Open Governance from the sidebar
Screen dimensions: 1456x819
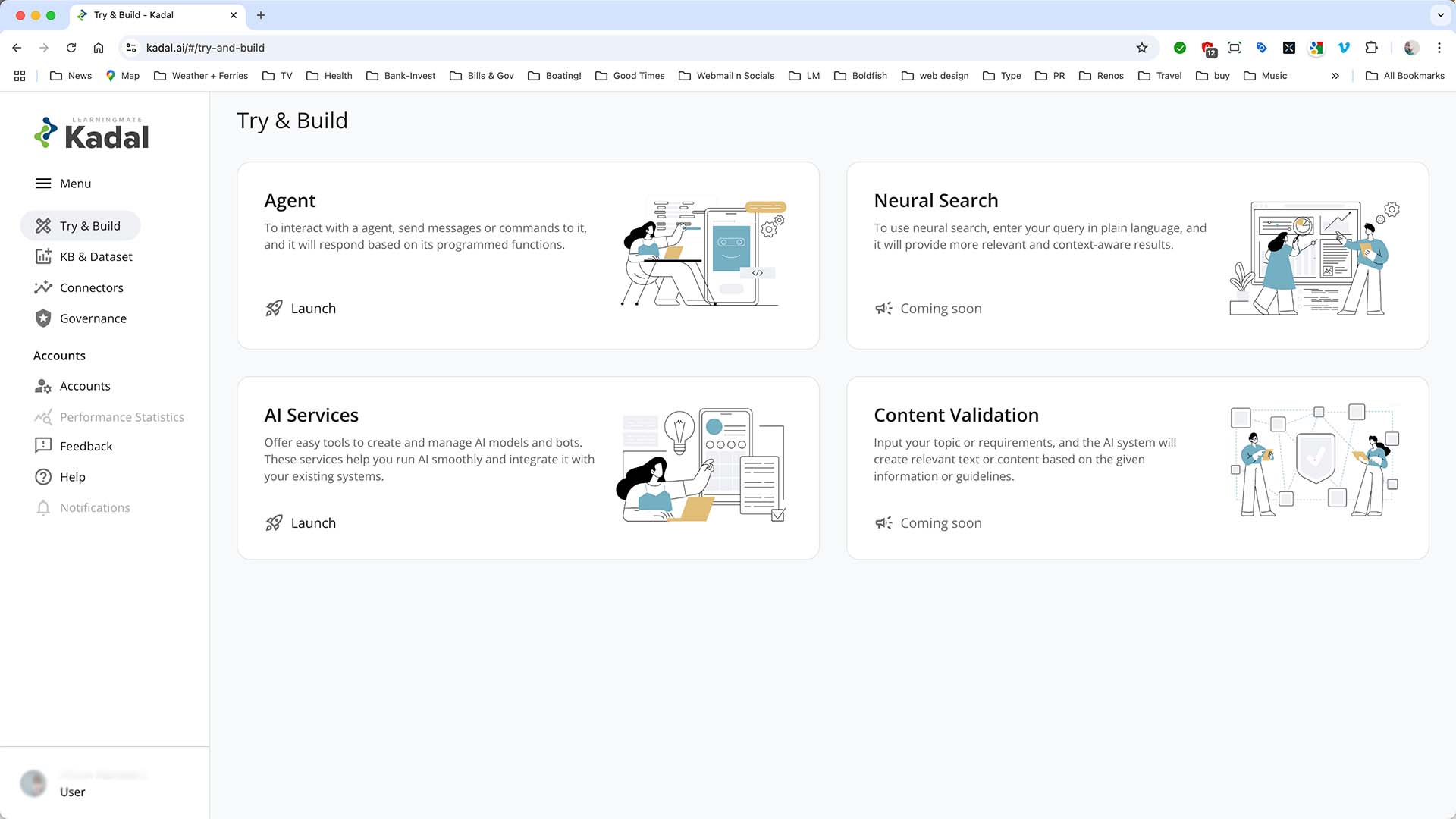pyautogui.click(x=93, y=318)
